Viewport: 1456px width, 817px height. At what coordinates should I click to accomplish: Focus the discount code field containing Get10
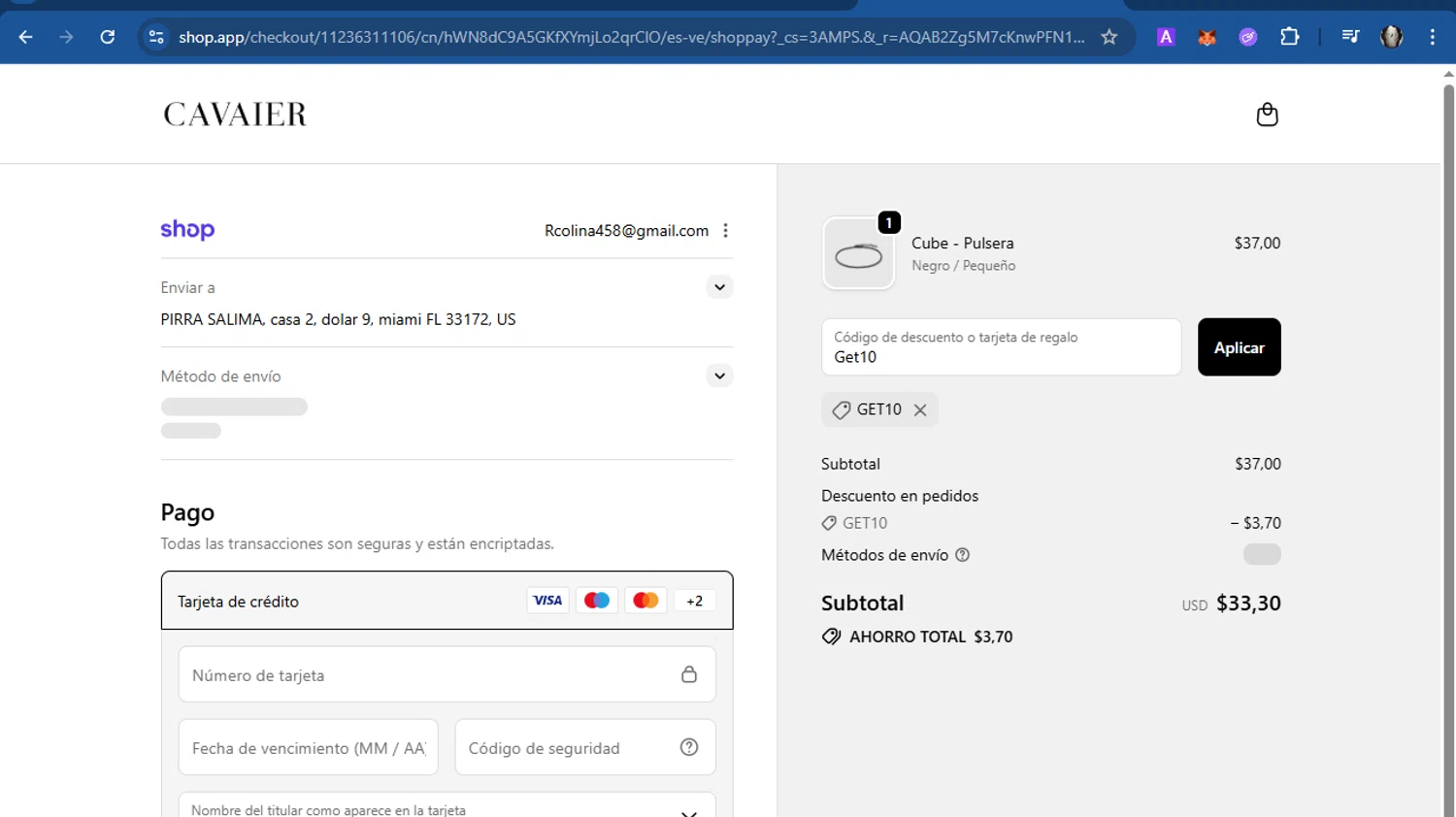click(x=1001, y=347)
